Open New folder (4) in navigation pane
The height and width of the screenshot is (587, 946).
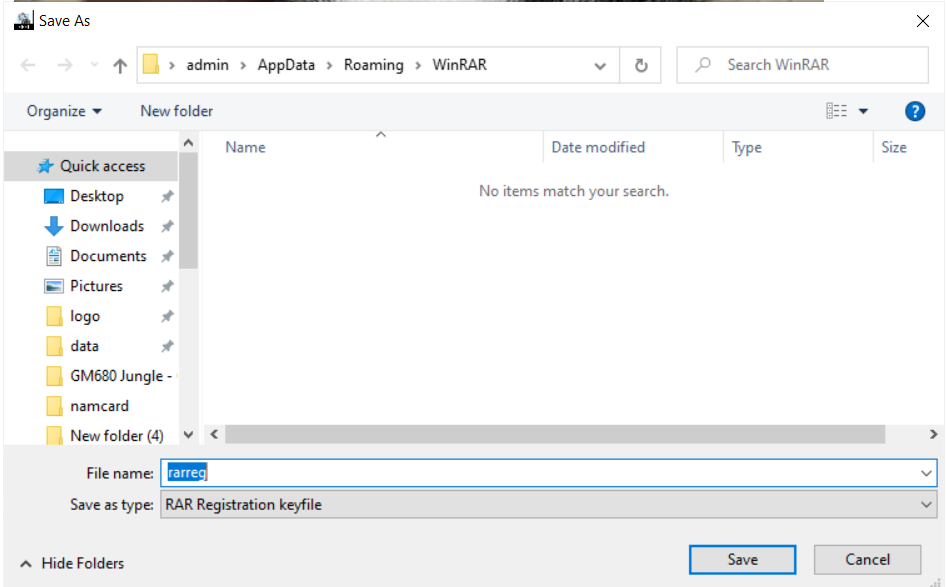click(116, 436)
